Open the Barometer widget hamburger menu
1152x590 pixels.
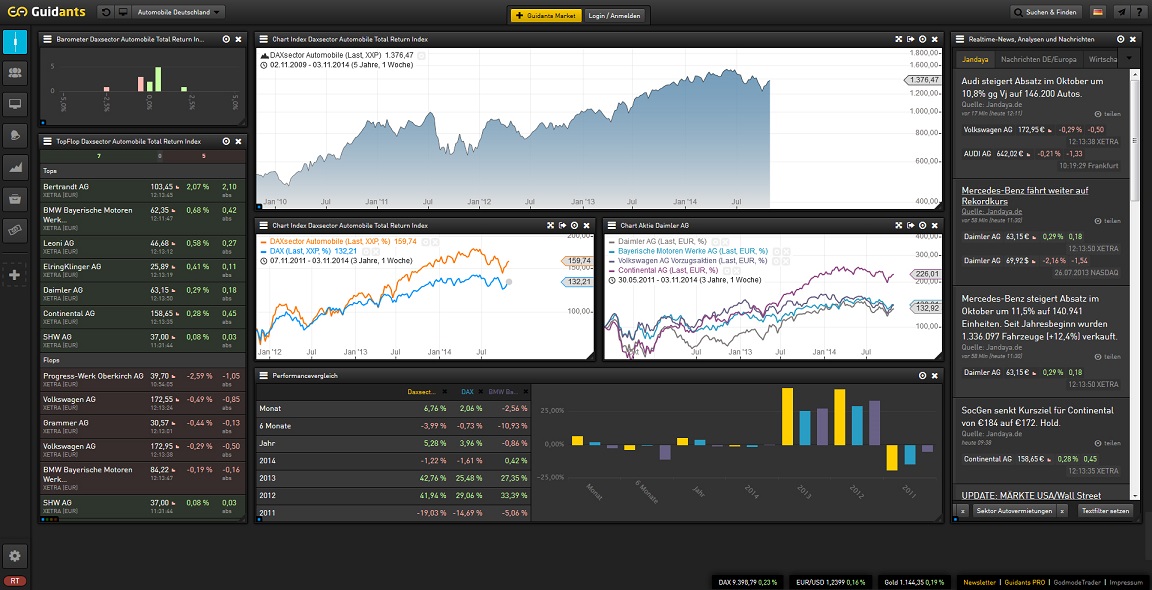(x=48, y=39)
